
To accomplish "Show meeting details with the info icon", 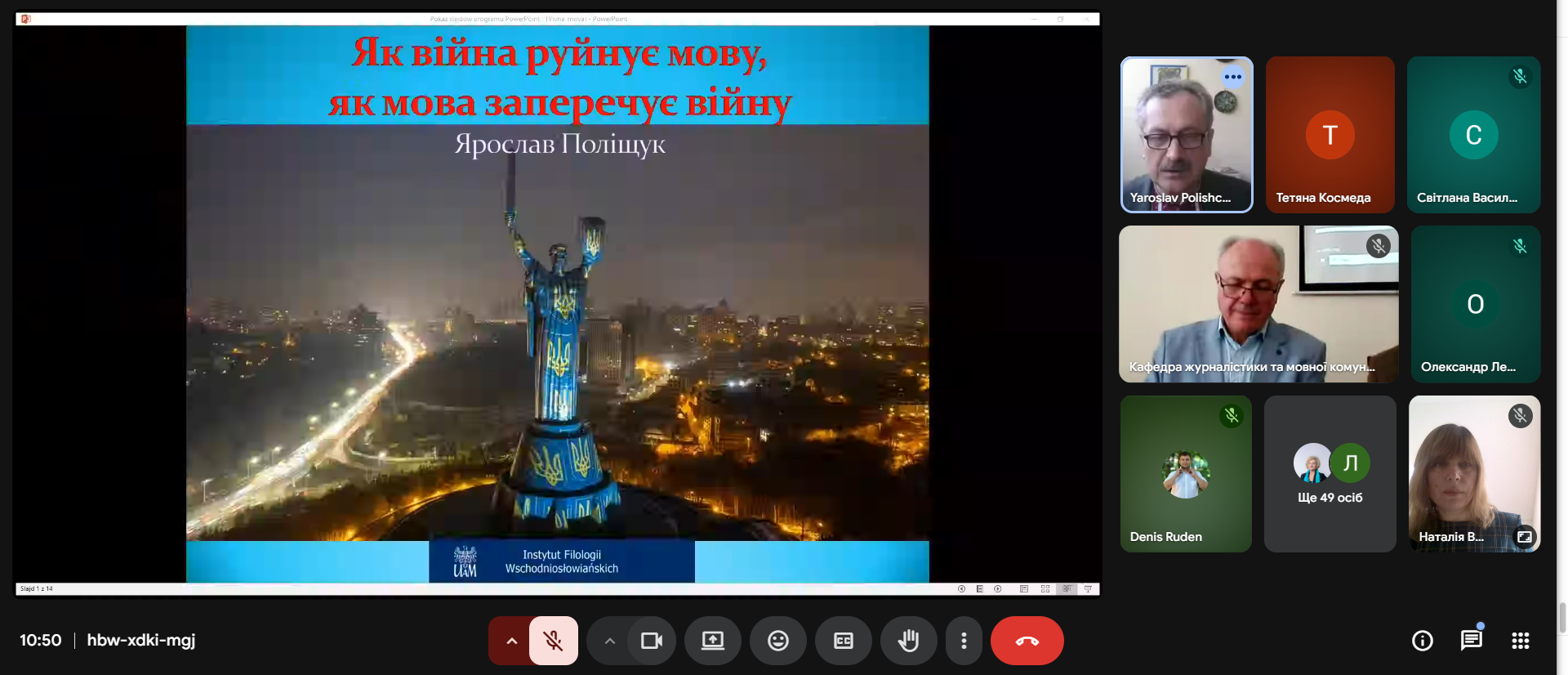I will [1423, 641].
